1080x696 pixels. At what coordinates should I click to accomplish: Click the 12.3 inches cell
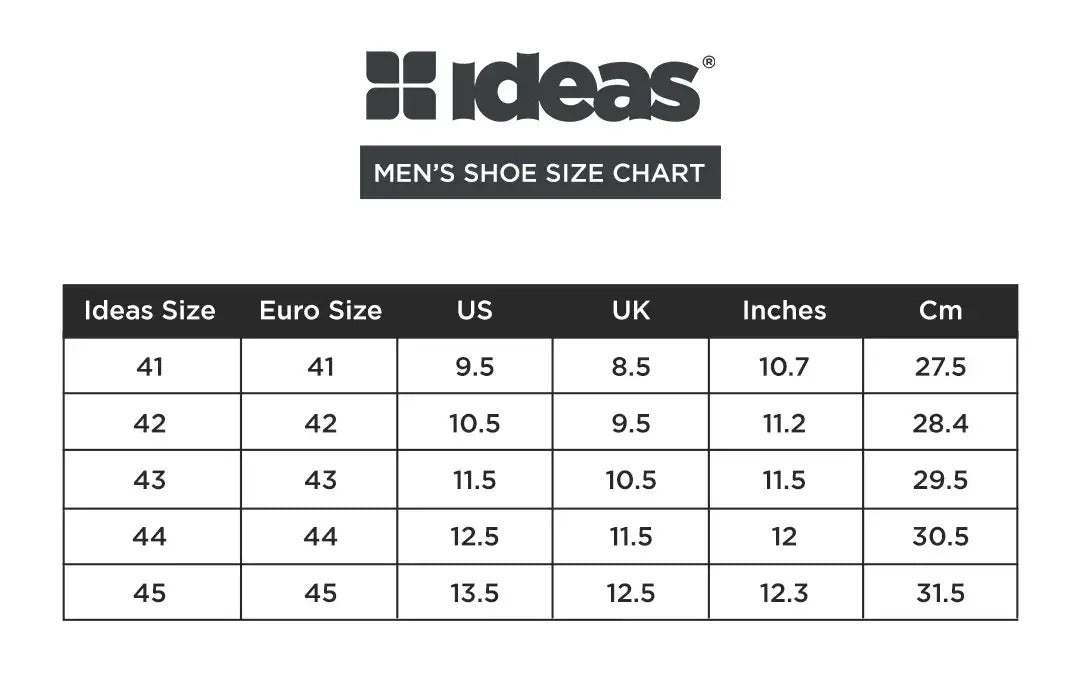pyautogui.click(x=784, y=593)
